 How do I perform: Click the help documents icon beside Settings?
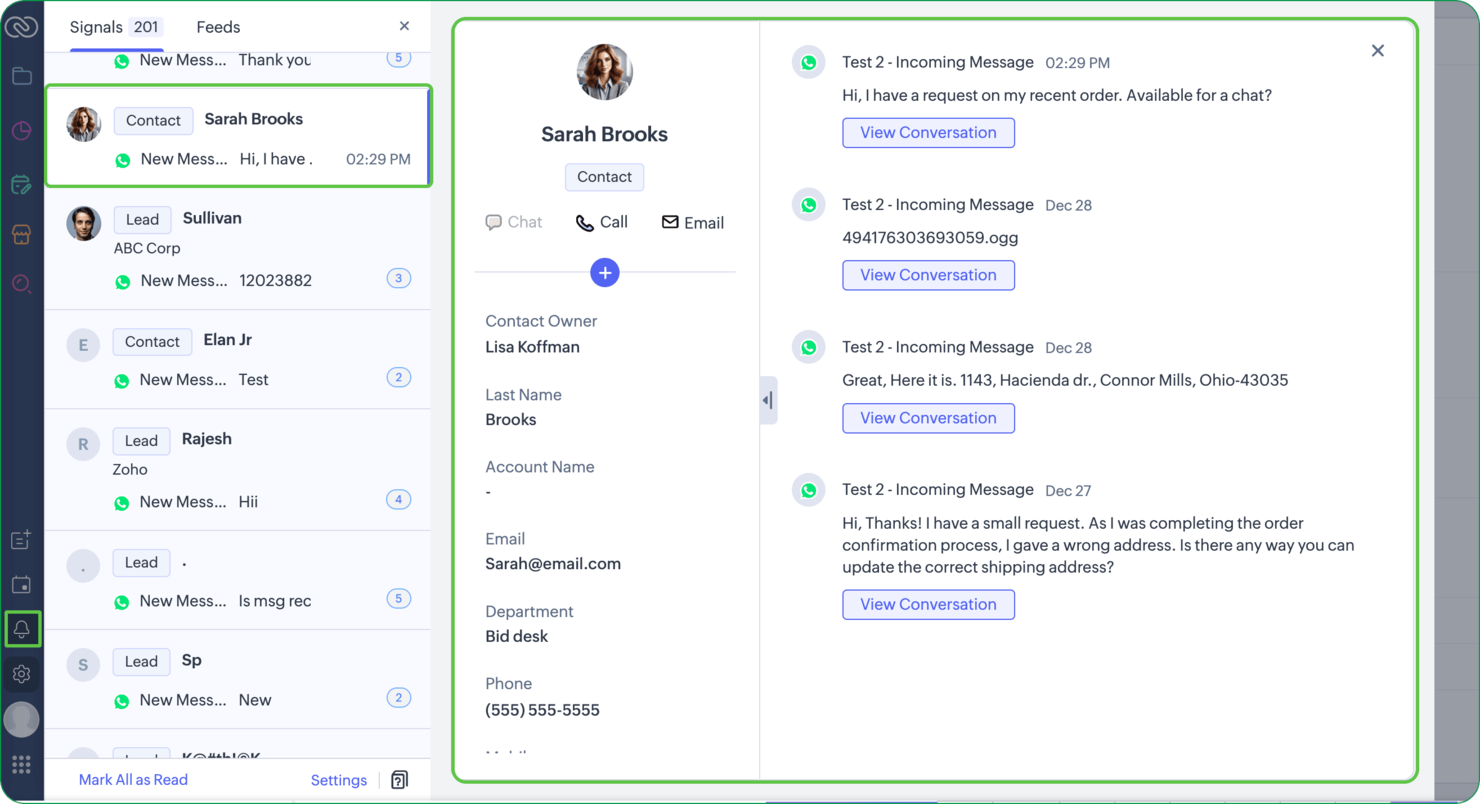pos(399,779)
